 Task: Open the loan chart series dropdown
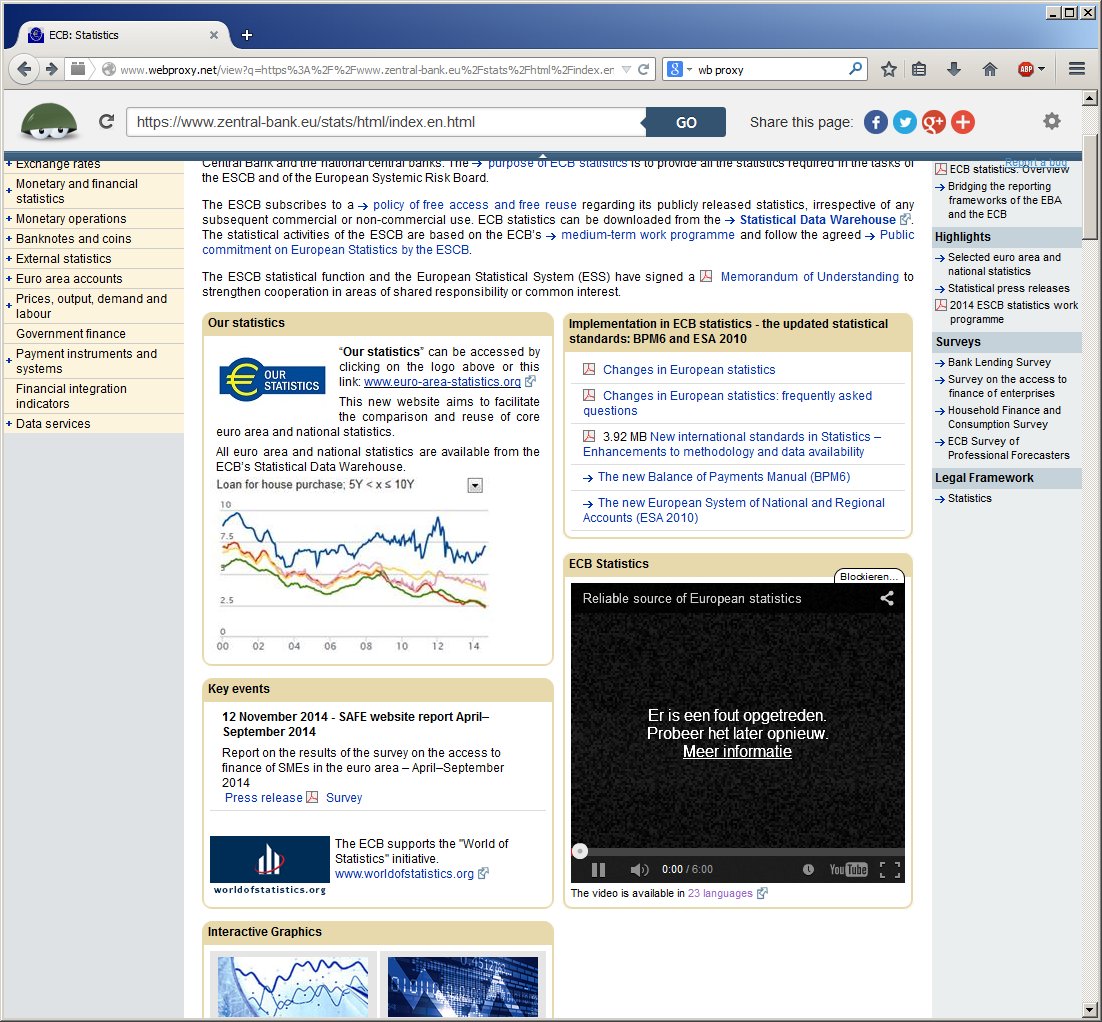475,485
